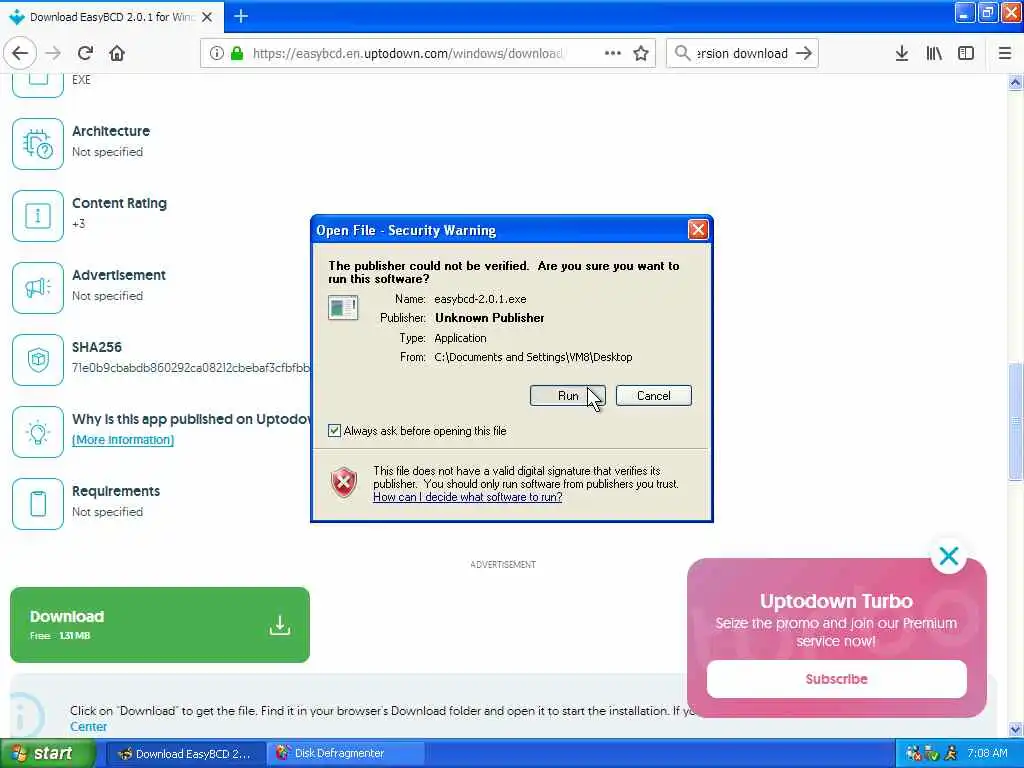Click the first system tray icon
Viewport: 1024px width, 768px height.
[x=914, y=753]
